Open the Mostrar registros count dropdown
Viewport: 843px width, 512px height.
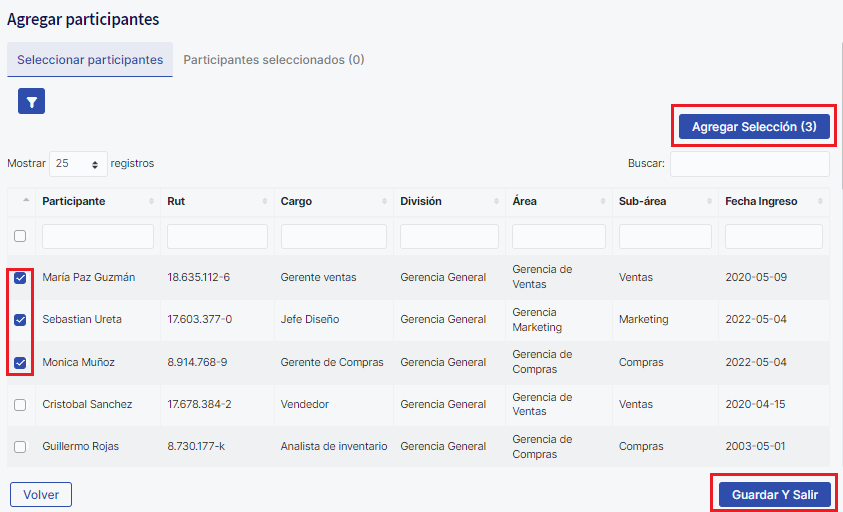pyautogui.click(x=78, y=164)
